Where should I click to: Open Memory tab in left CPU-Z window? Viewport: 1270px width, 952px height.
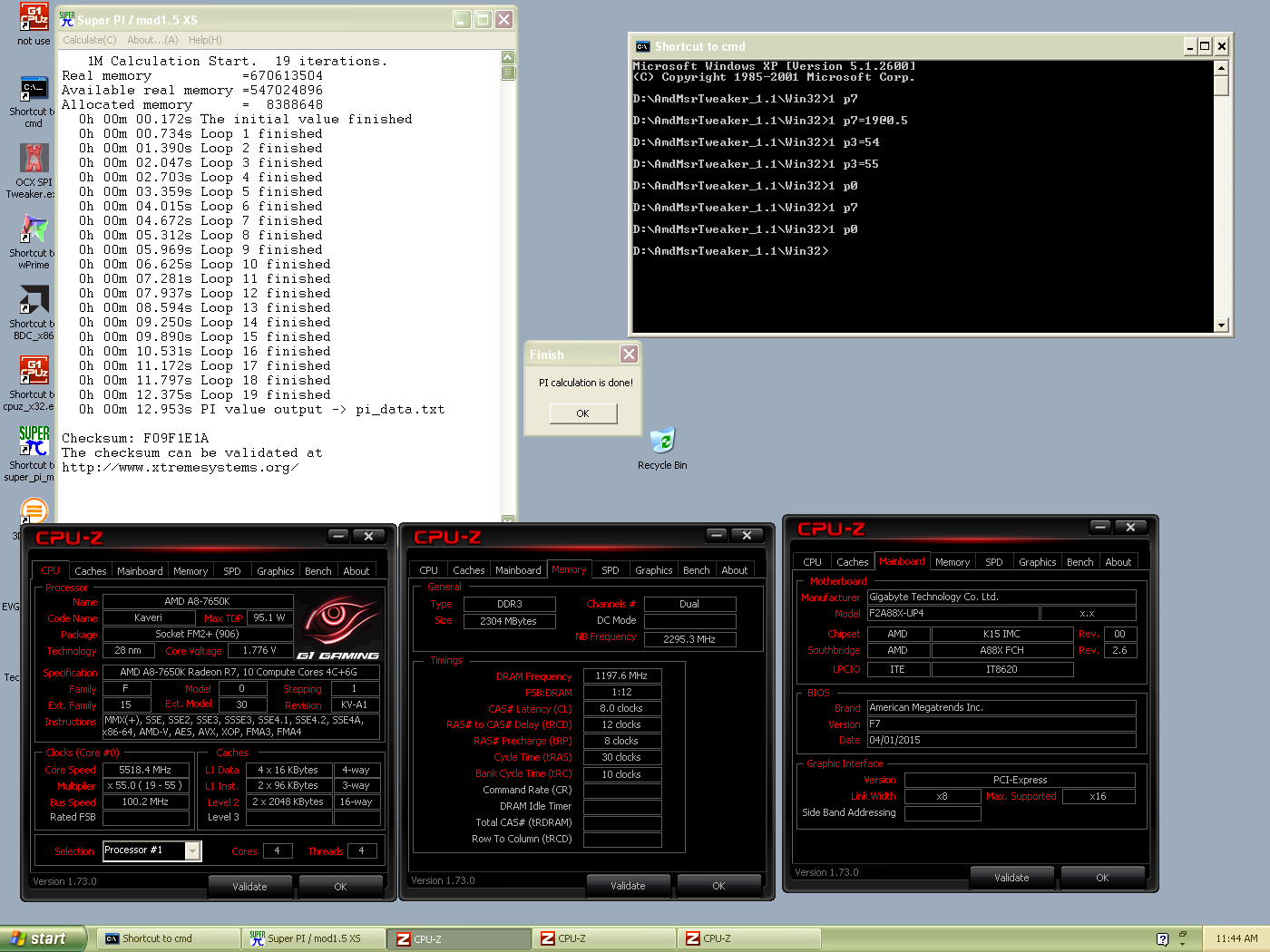(x=190, y=571)
